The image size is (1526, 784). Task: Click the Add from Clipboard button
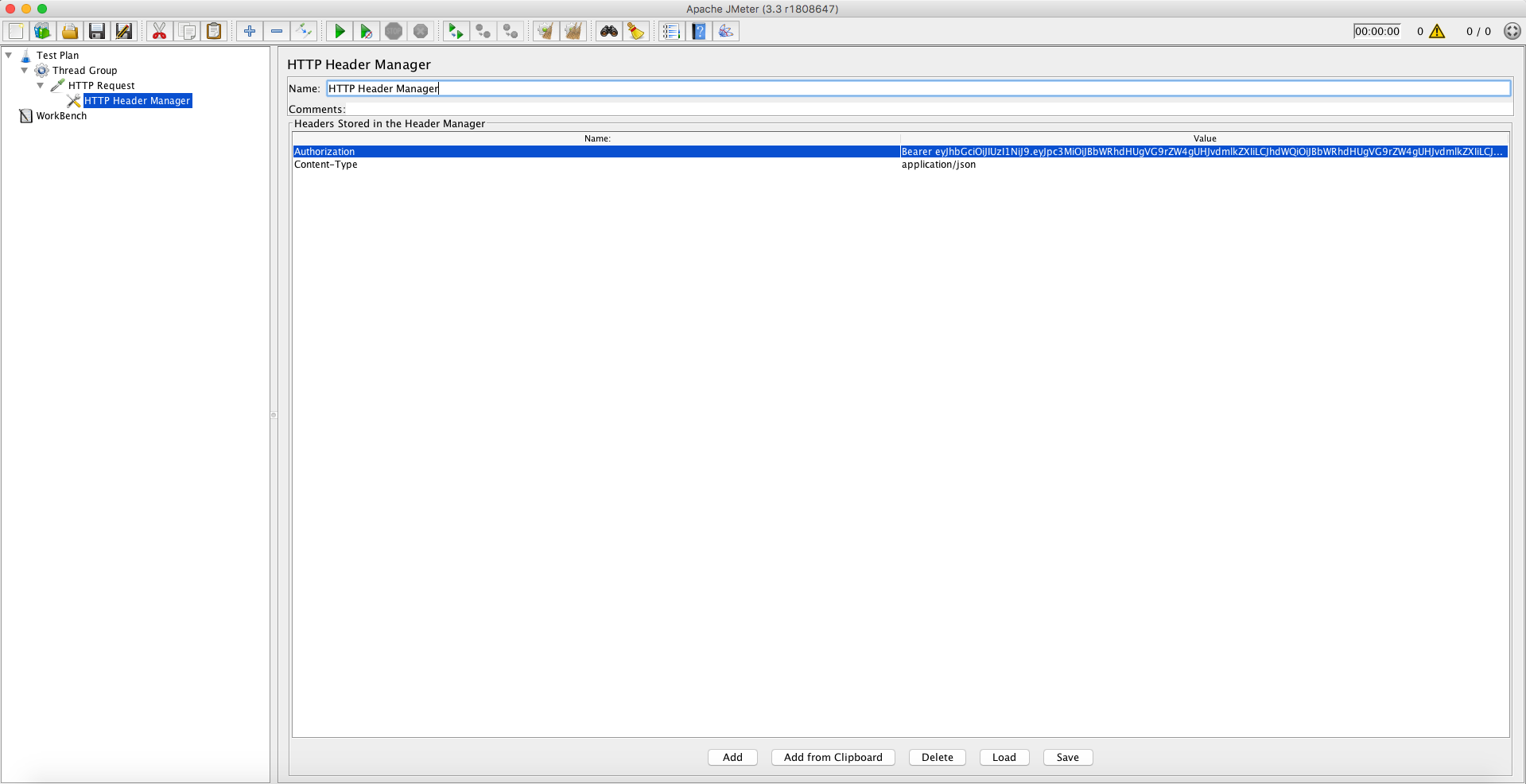(x=833, y=757)
